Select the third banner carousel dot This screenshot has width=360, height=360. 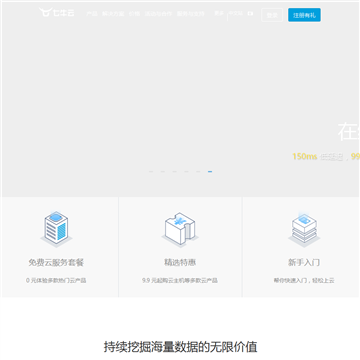click(x=174, y=172)
